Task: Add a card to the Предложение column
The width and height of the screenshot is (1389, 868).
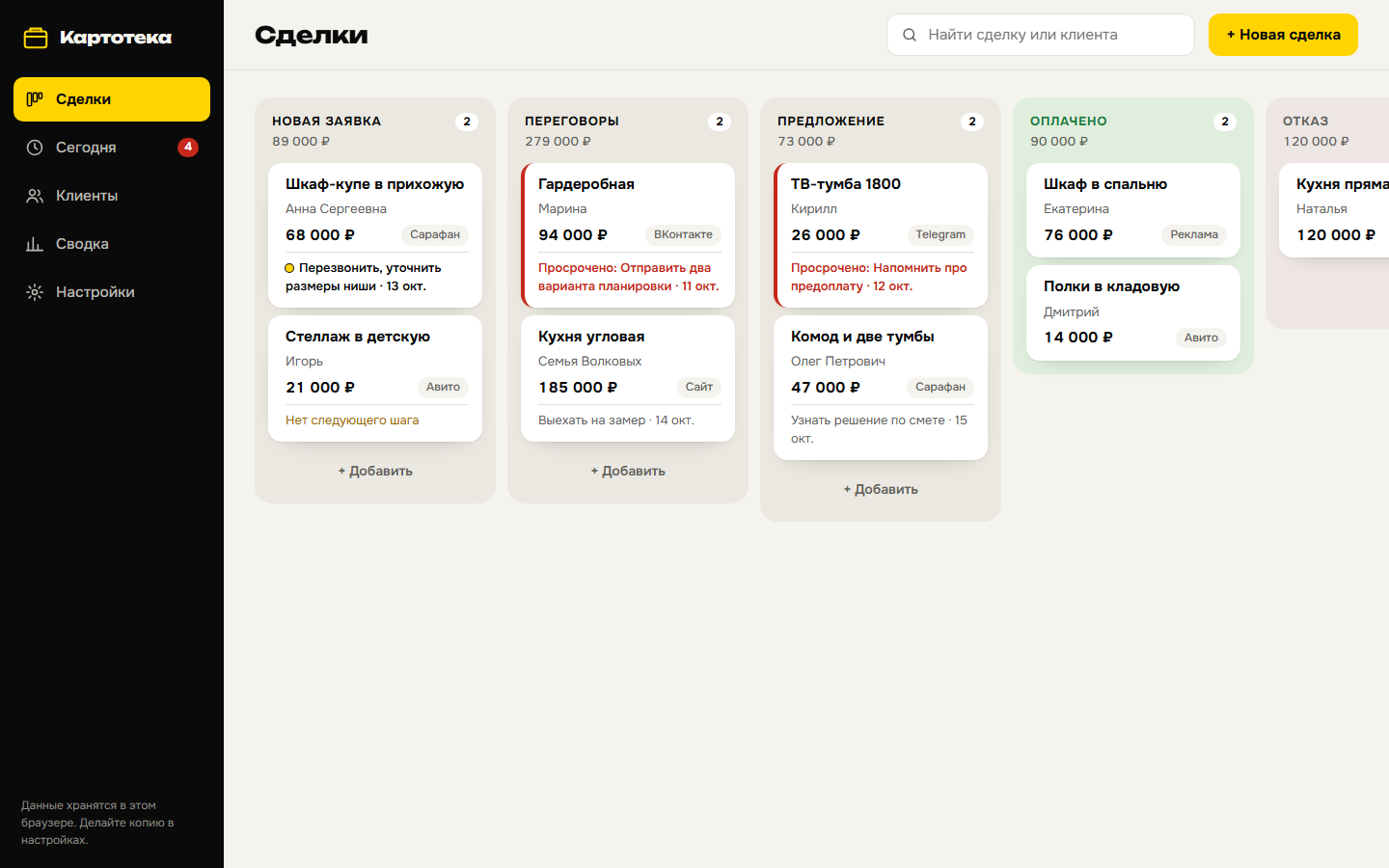Action: click(881, 489)
